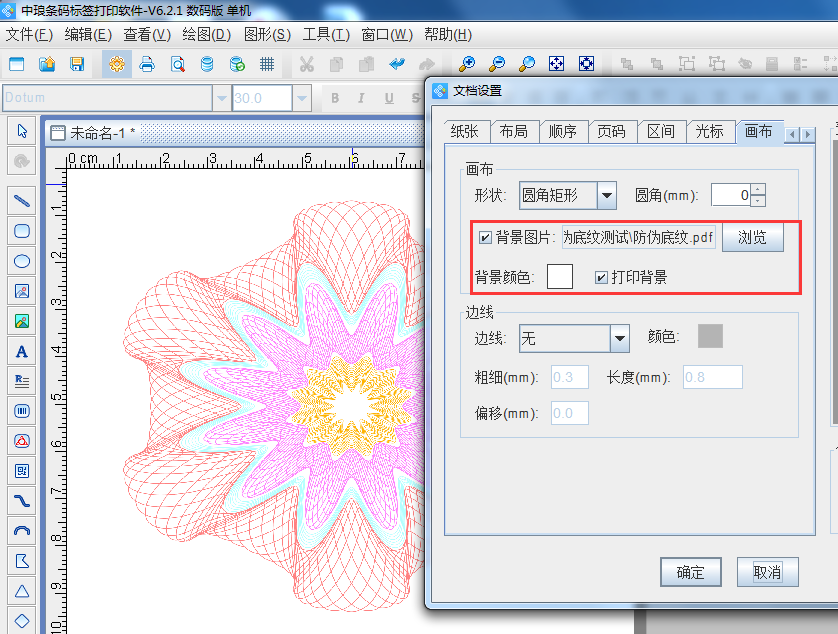Click the database connection icon

click(x=207, y=63)
